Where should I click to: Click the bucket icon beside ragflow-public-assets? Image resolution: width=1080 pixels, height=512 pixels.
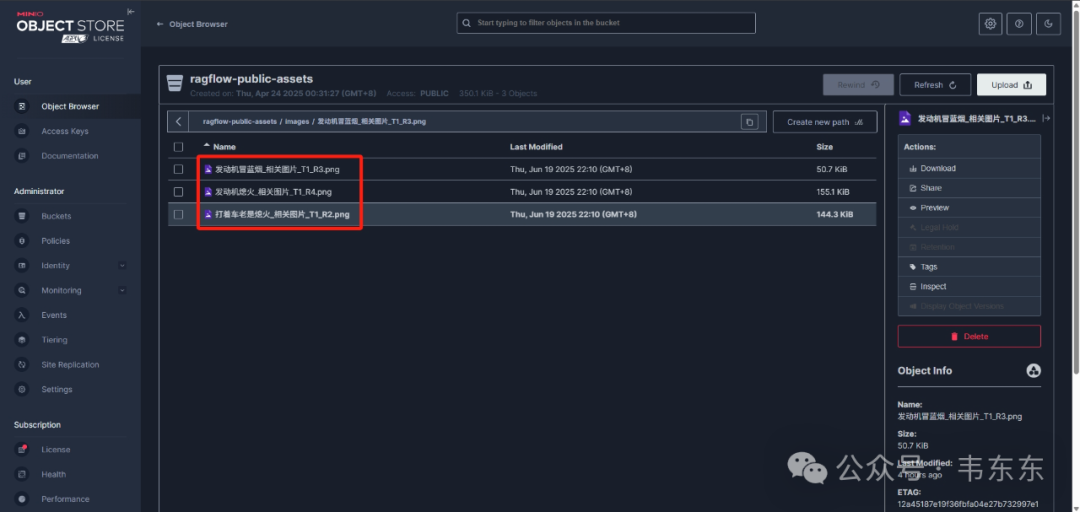175,85
